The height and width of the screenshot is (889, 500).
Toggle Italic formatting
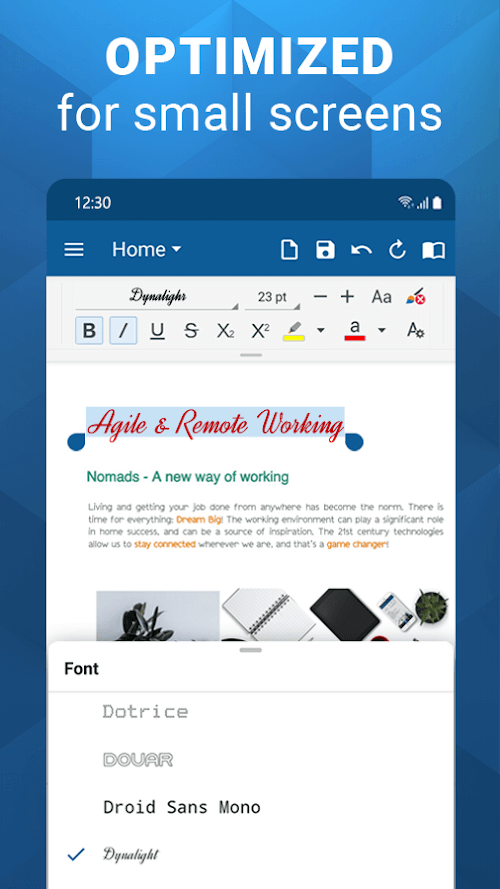pos(123,331)
